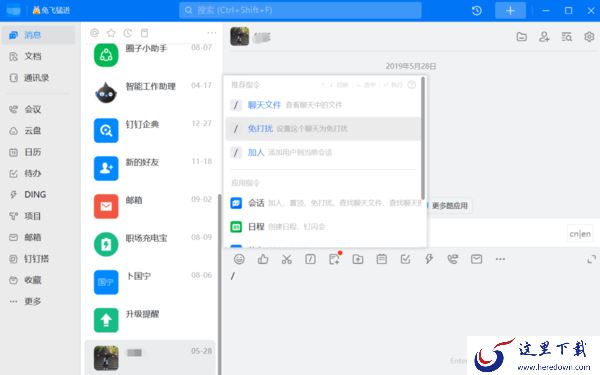The width and height of the screenshot is (600, 375).
Task: Select 日程 app command
Action: [323, 227]
